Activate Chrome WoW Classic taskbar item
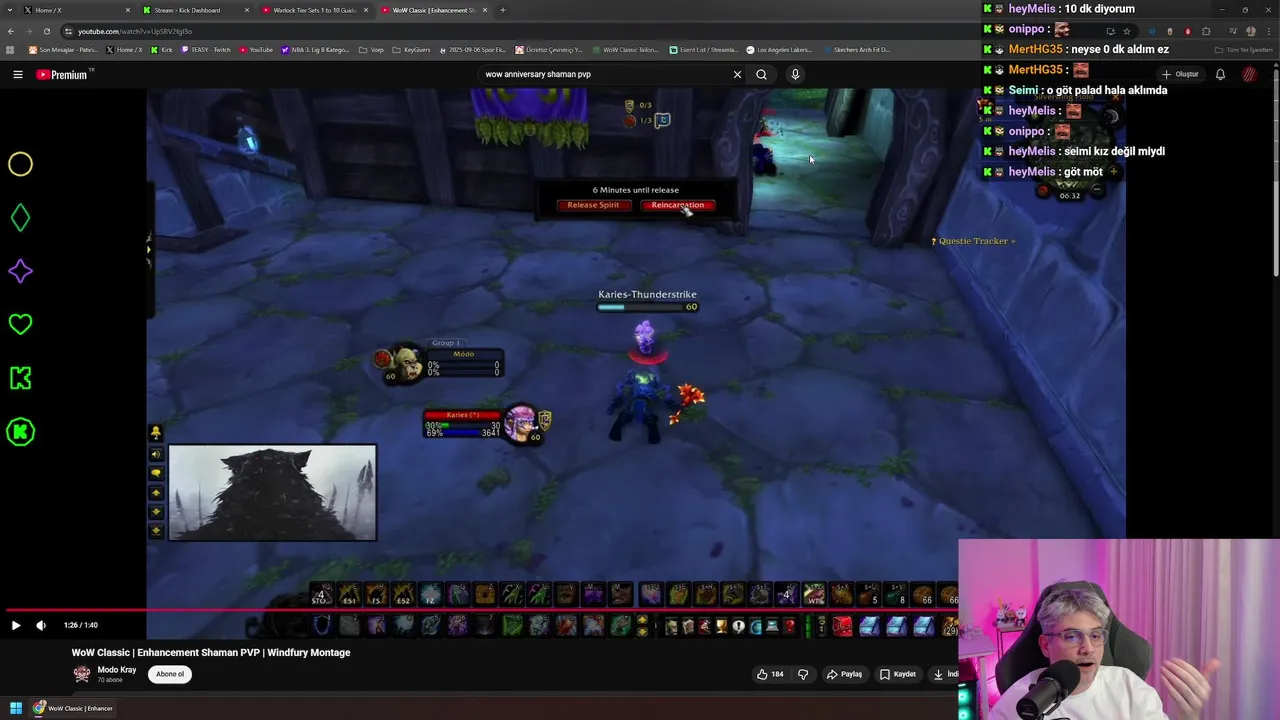Screen dimensions: 1280x720 [73, 708]
